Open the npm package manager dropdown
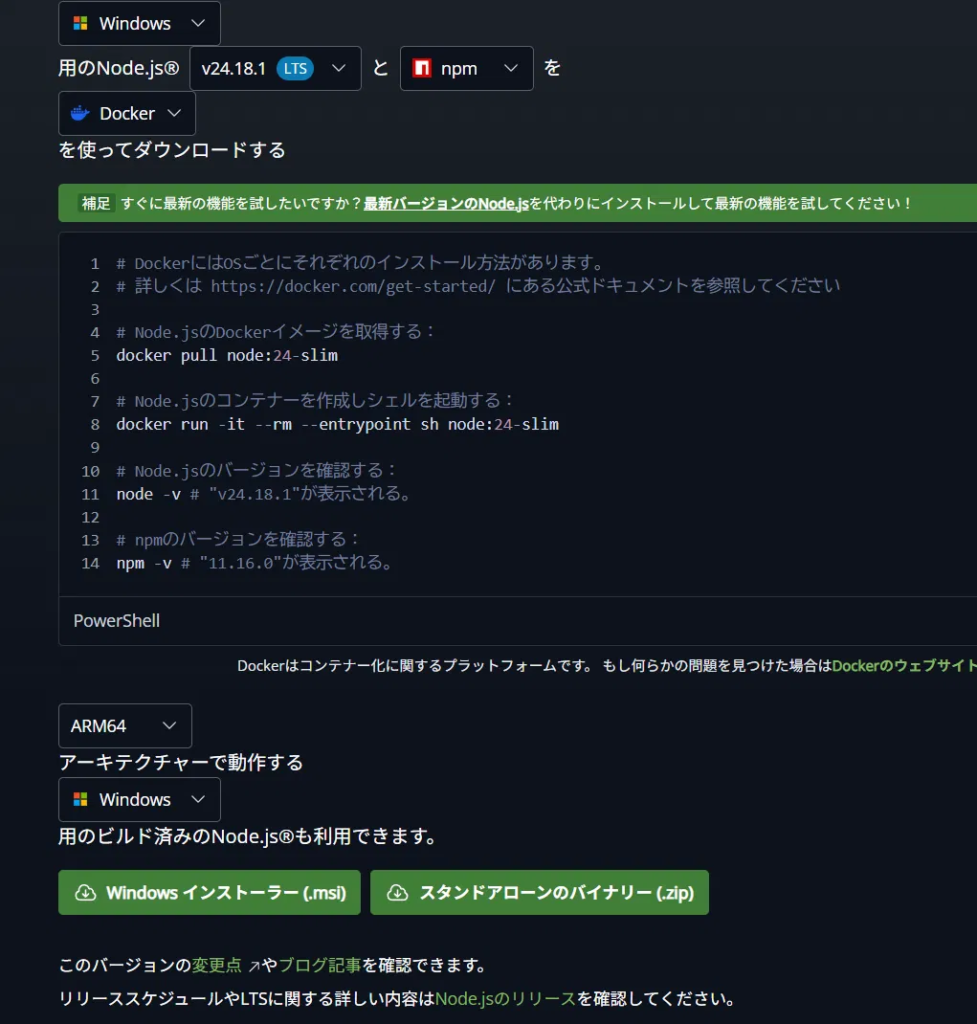 coord(466,69)
